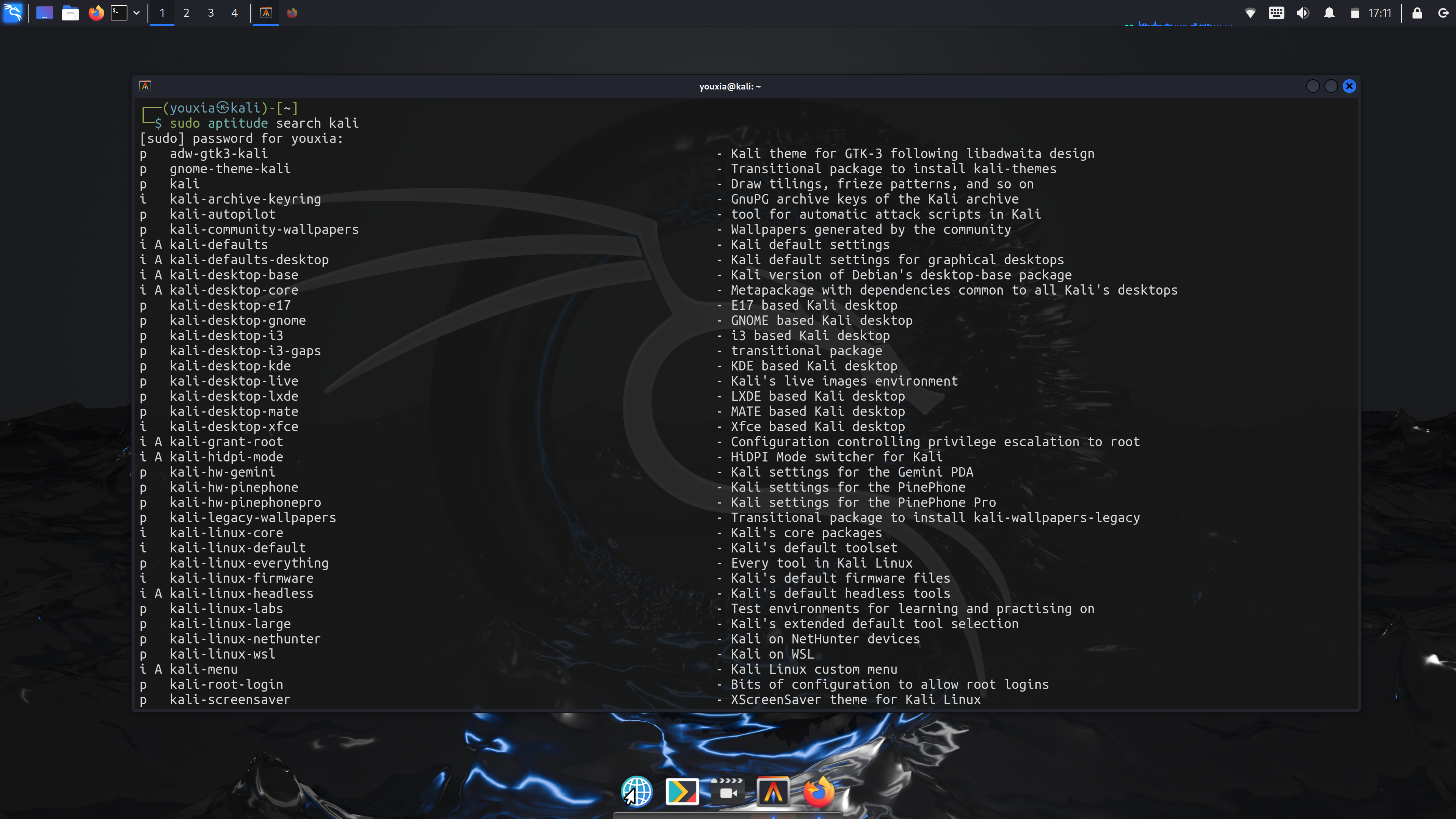Open the file manager from the top panel

70,13
